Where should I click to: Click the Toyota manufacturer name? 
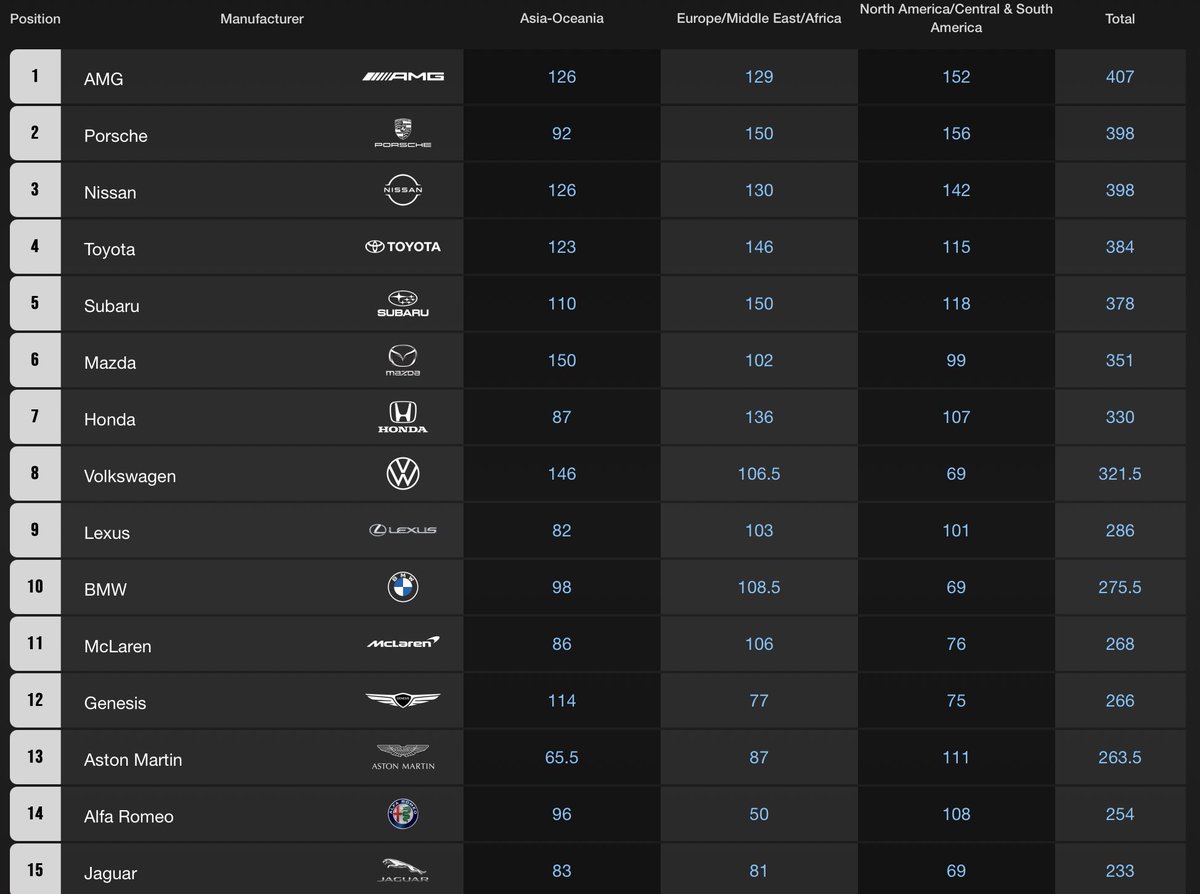(110, 249)
